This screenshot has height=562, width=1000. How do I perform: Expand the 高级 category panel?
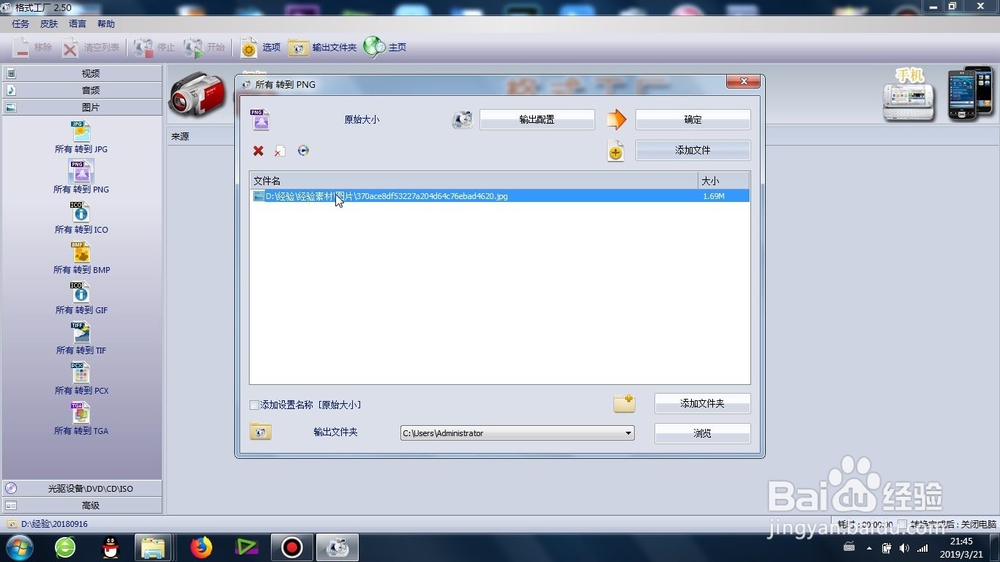(x=82, y=505)
